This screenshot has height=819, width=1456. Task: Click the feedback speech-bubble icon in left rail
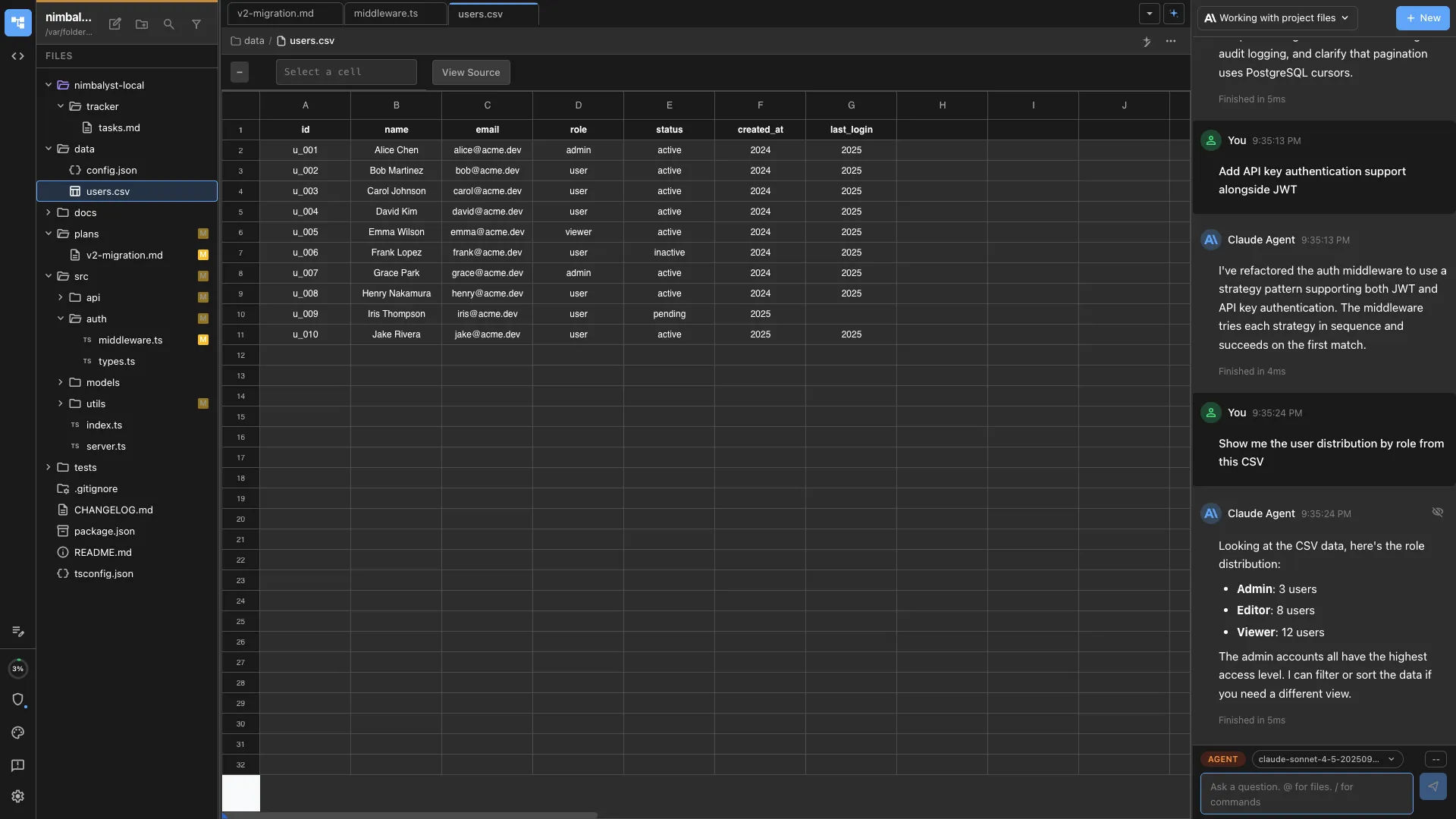pyautogui.click(x=17, y=766)
